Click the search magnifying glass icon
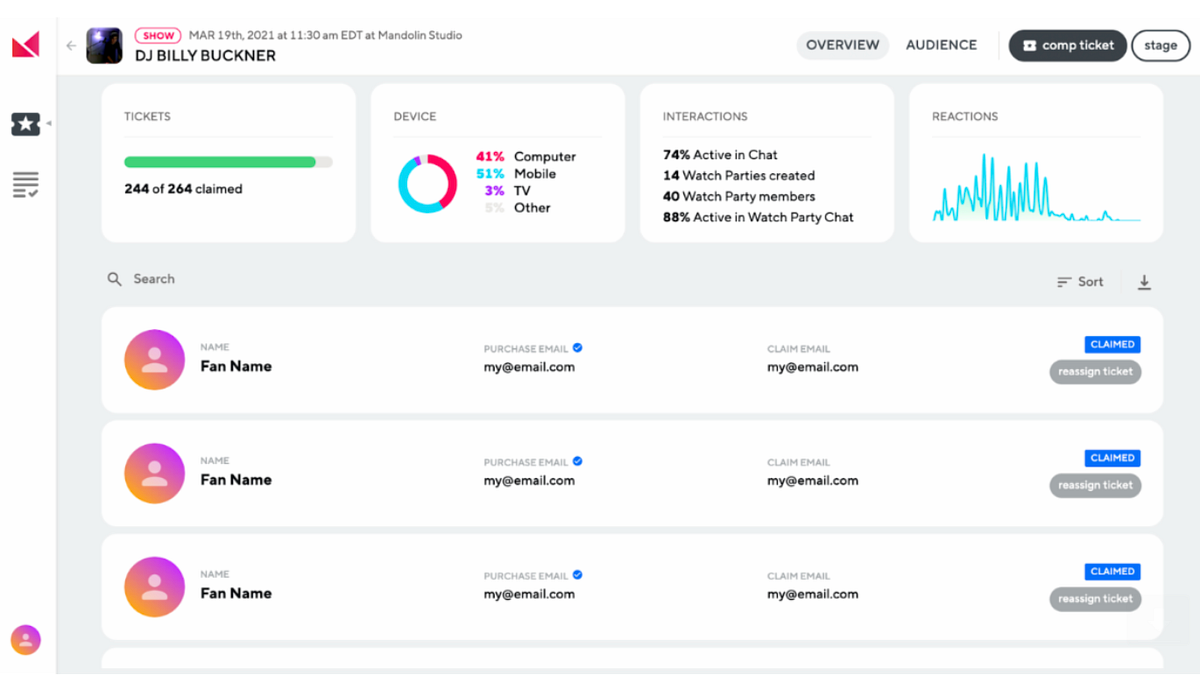Viewport: 1200px width, 695px height. (114, 279)
